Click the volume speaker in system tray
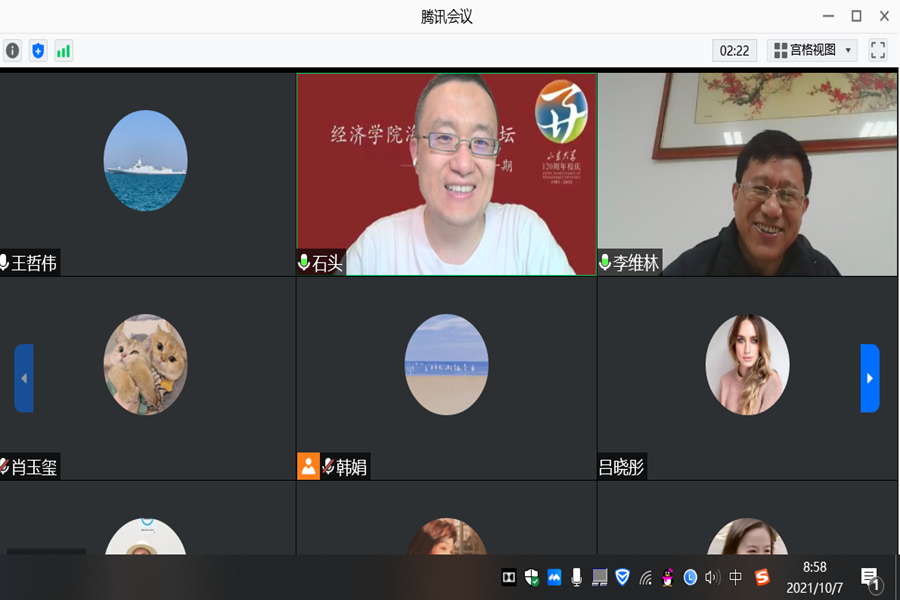The image size is (900, 600). coord(712,577)
